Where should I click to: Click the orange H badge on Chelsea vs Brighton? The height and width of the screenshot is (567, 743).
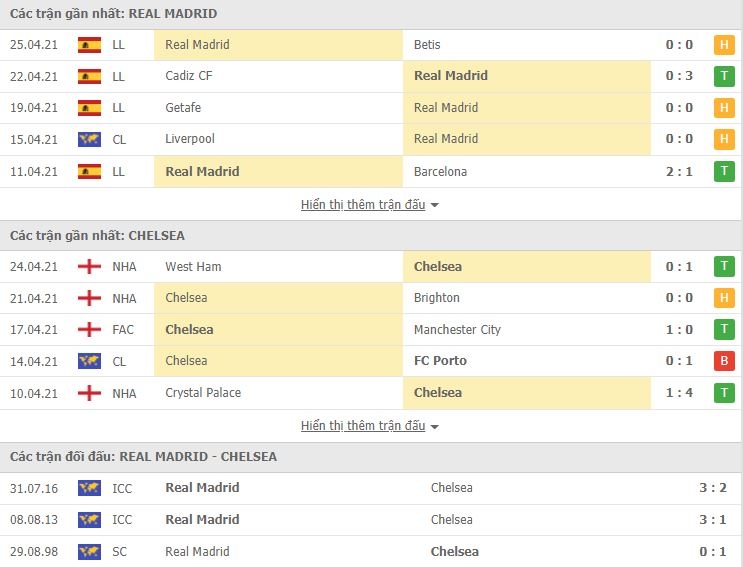pyautogui.click(x=724, y=298)
